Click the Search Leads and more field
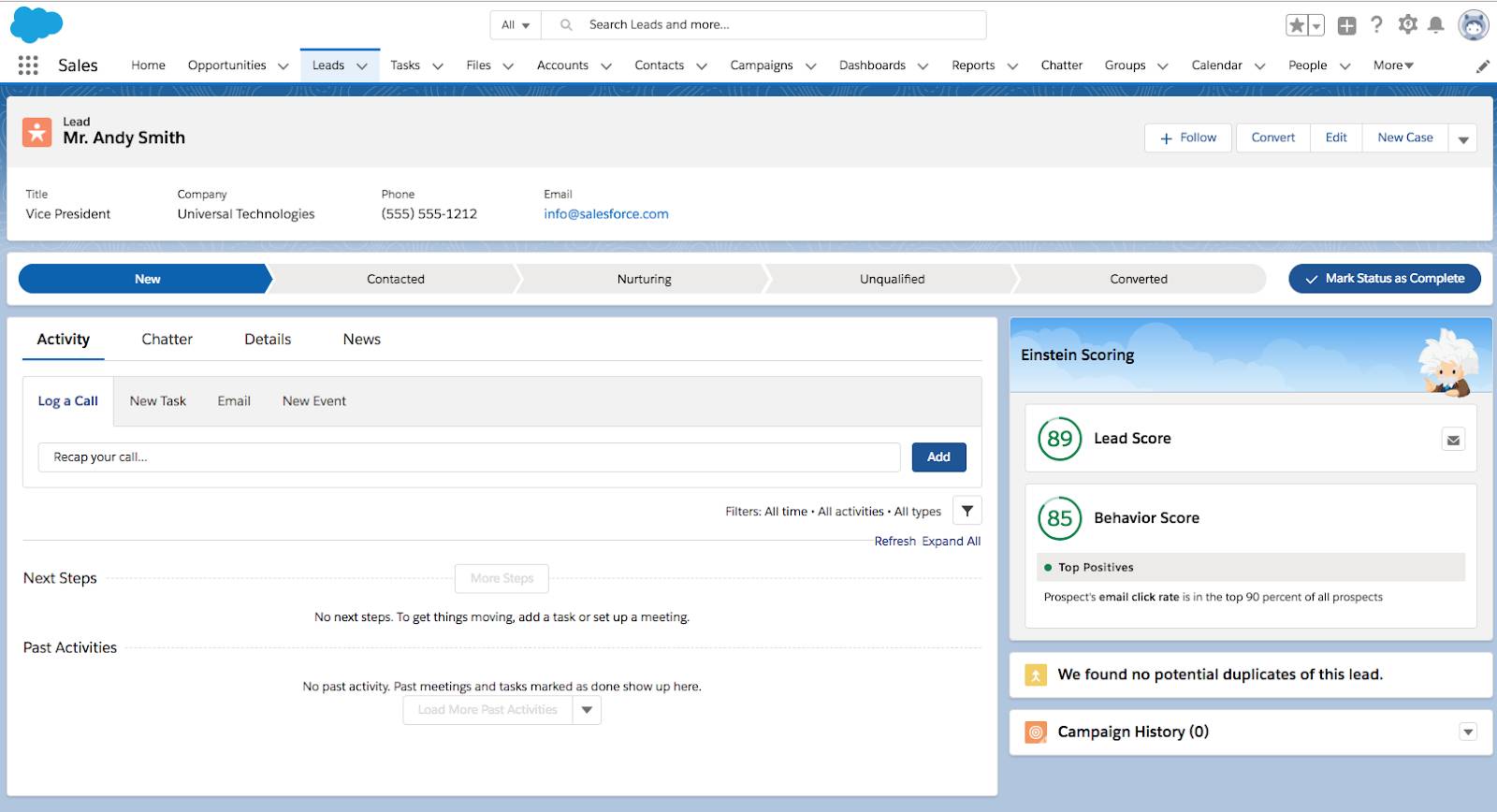Screen dimensions: 1497x812 (x=765, y=25)
